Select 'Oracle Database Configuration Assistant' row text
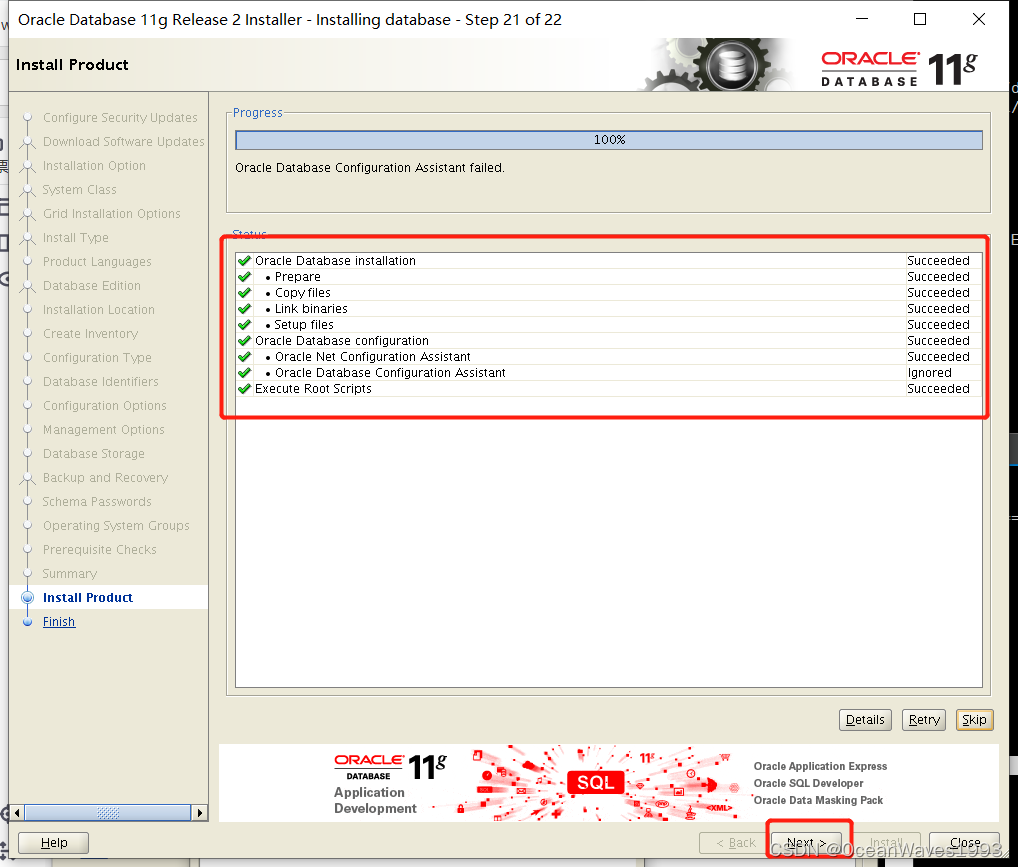 pyautogui.click(x=390, y=373)
